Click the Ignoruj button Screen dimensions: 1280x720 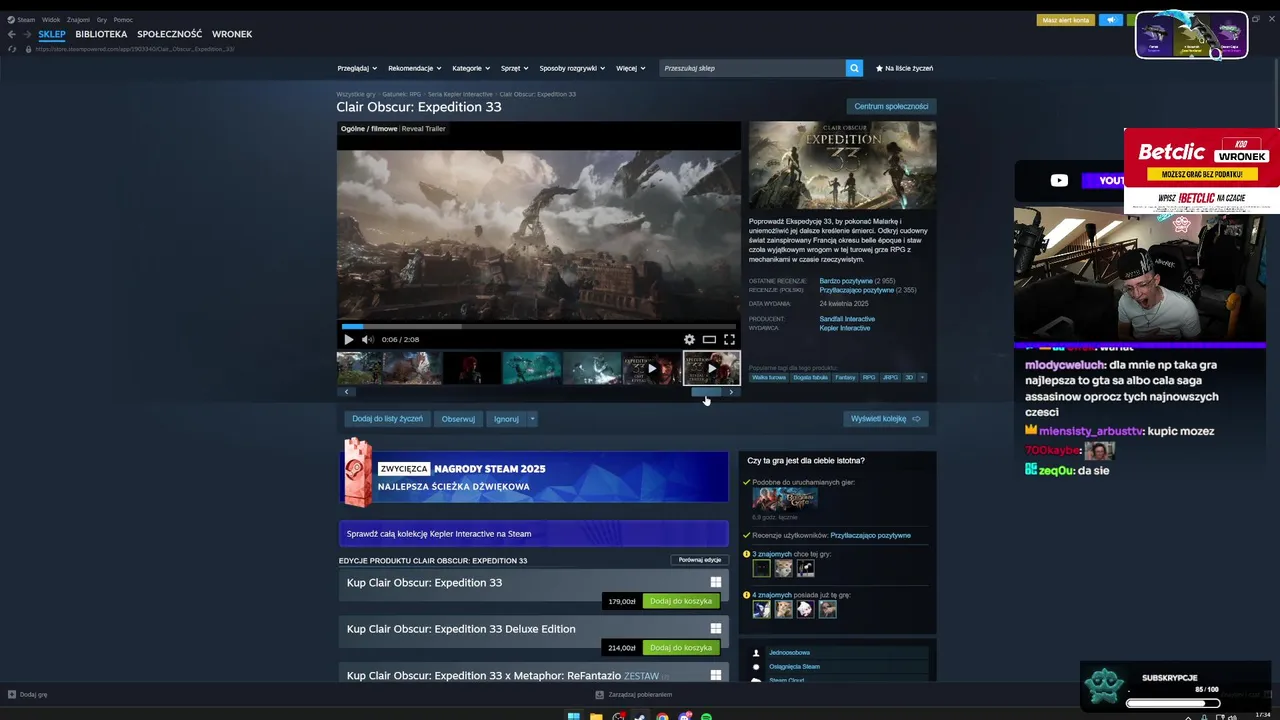506,419
